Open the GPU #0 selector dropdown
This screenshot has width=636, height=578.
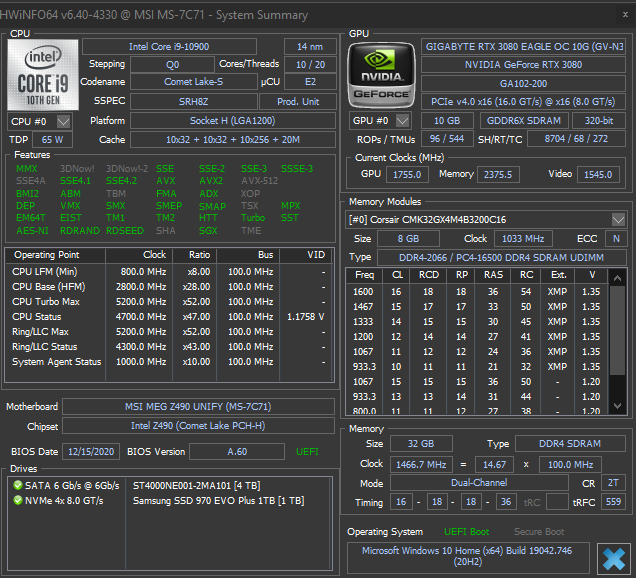point(402,120)
